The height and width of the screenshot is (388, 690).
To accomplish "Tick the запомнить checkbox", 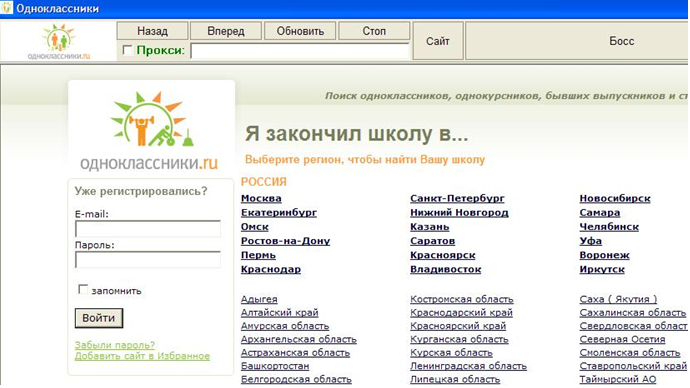I will pyautogui.click(x=83, y=289).
